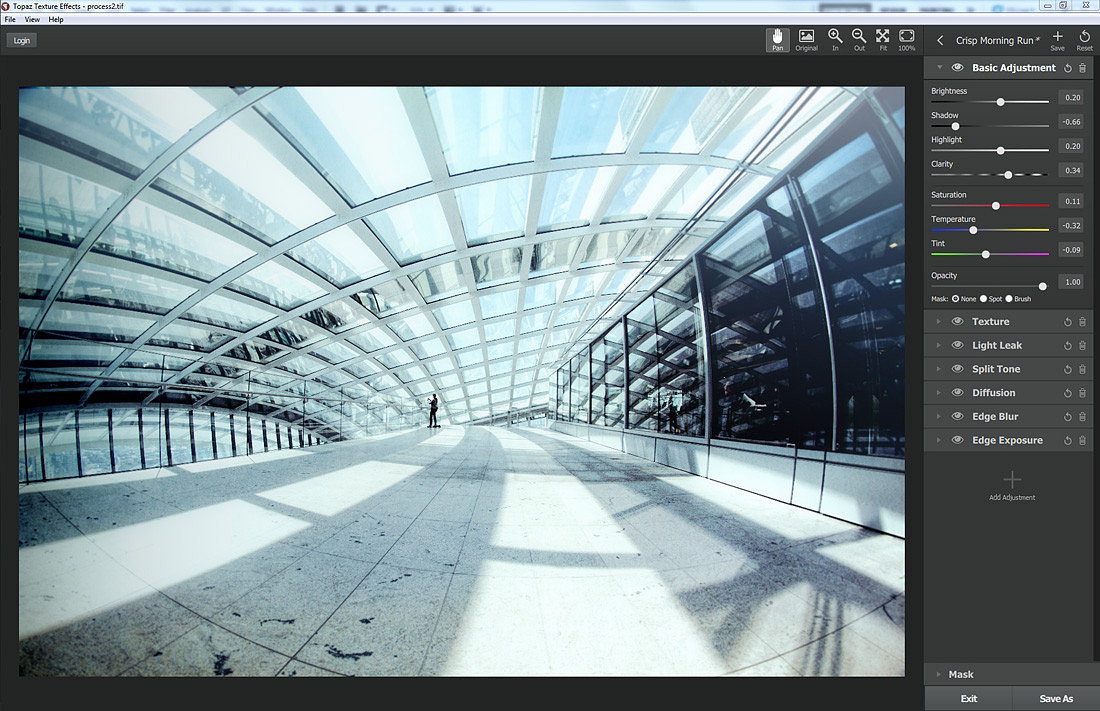Image resolution: width=1100 pixels, height=711 pixels.
Task: Go back from Crisp Morning Run preset
Action: click(940, 41)
